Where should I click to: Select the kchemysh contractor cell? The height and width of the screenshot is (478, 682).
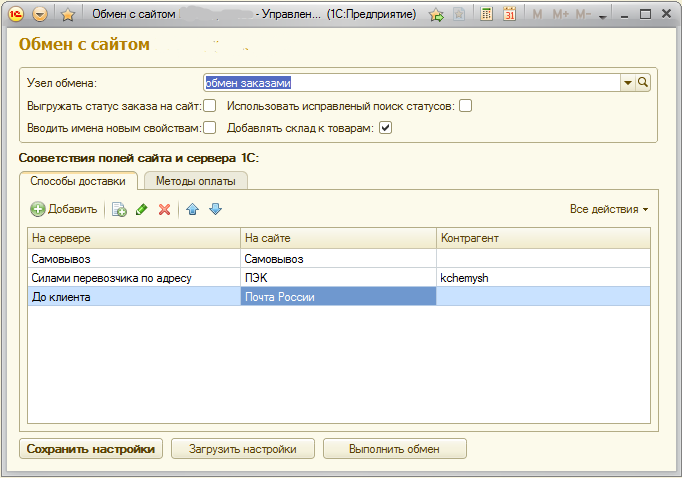[543, 277]
